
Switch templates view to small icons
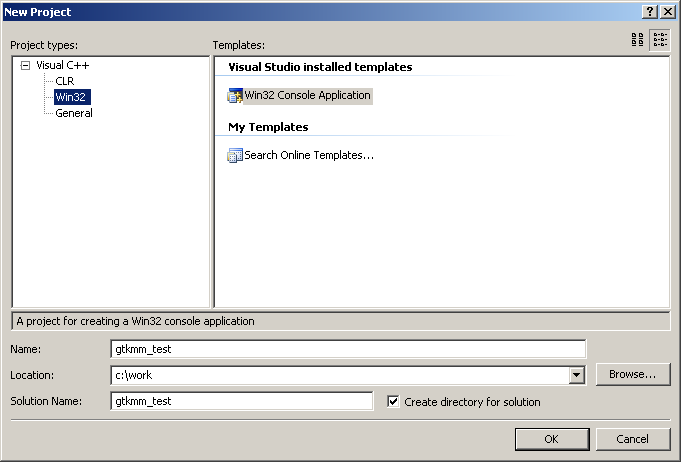click(660, 40)
